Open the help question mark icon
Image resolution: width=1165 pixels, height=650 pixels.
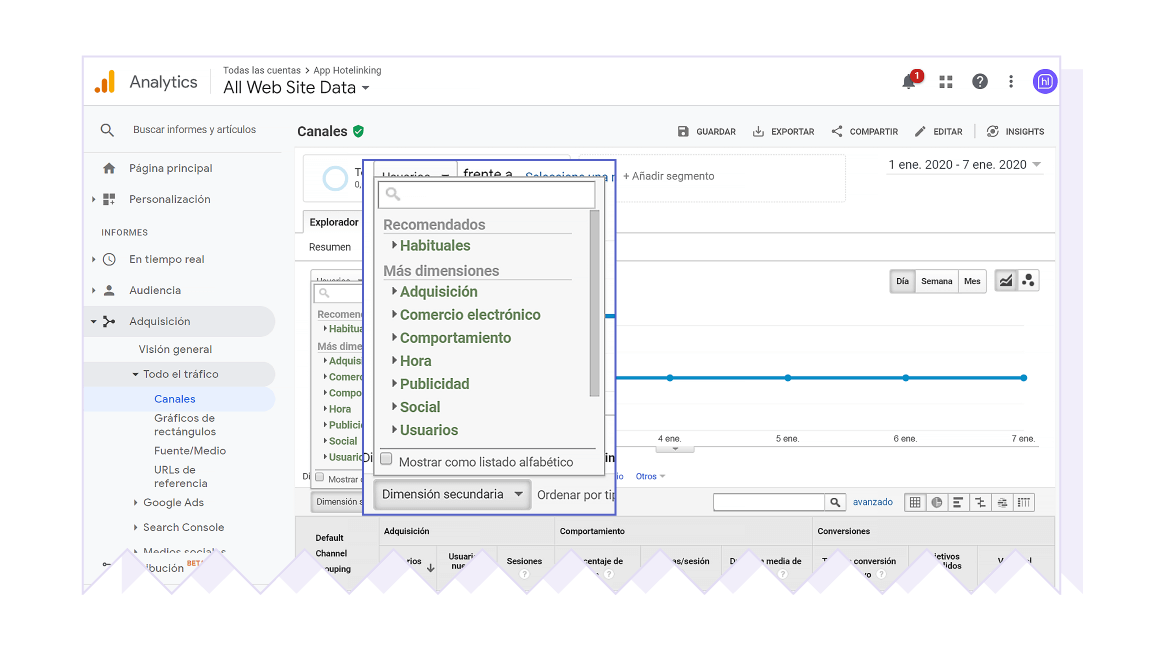(980, 82)
